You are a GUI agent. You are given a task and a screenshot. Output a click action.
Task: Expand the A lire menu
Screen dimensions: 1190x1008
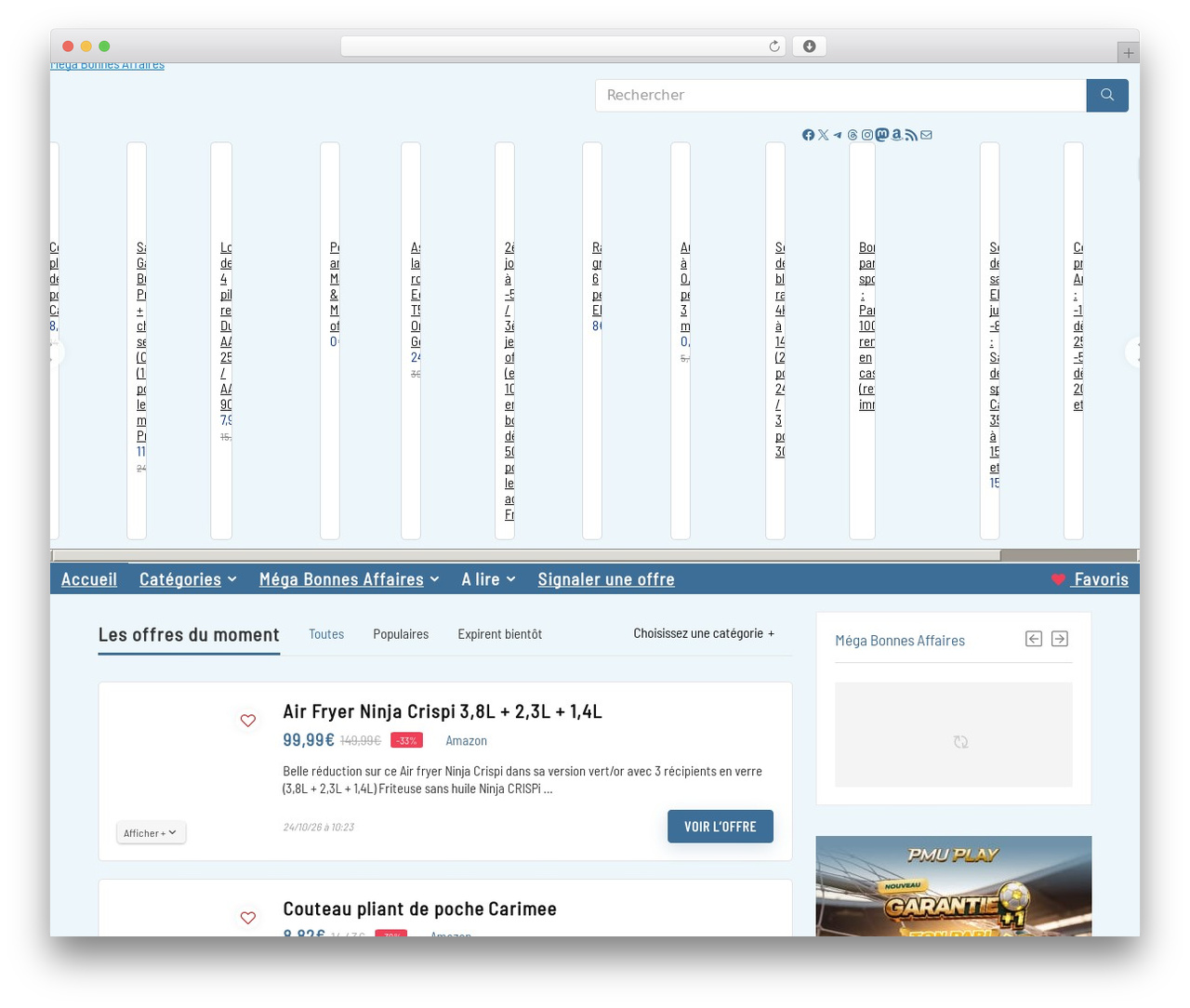pos(488,579)
